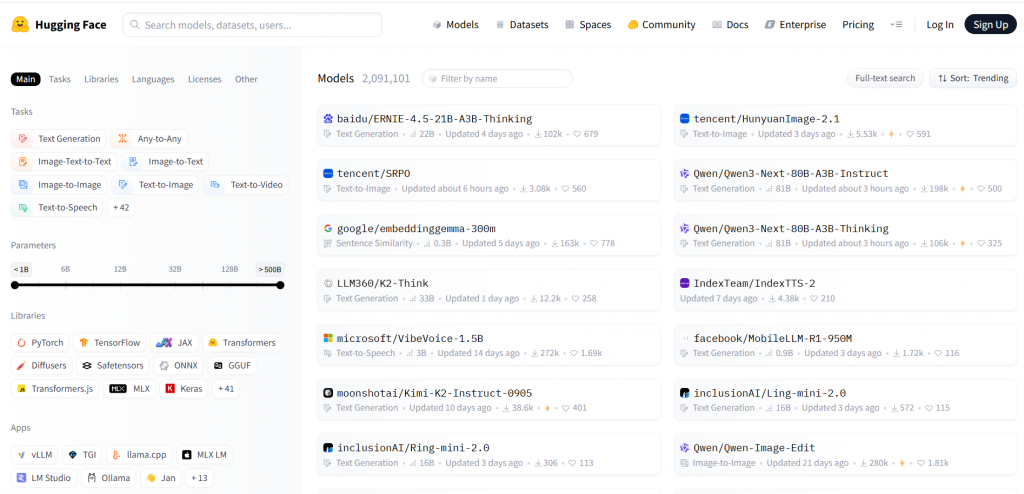The image size is (1024, 494).
Task: Click the llama.cpp app icon
Action: pyautogui.click(x=116, y=455)
